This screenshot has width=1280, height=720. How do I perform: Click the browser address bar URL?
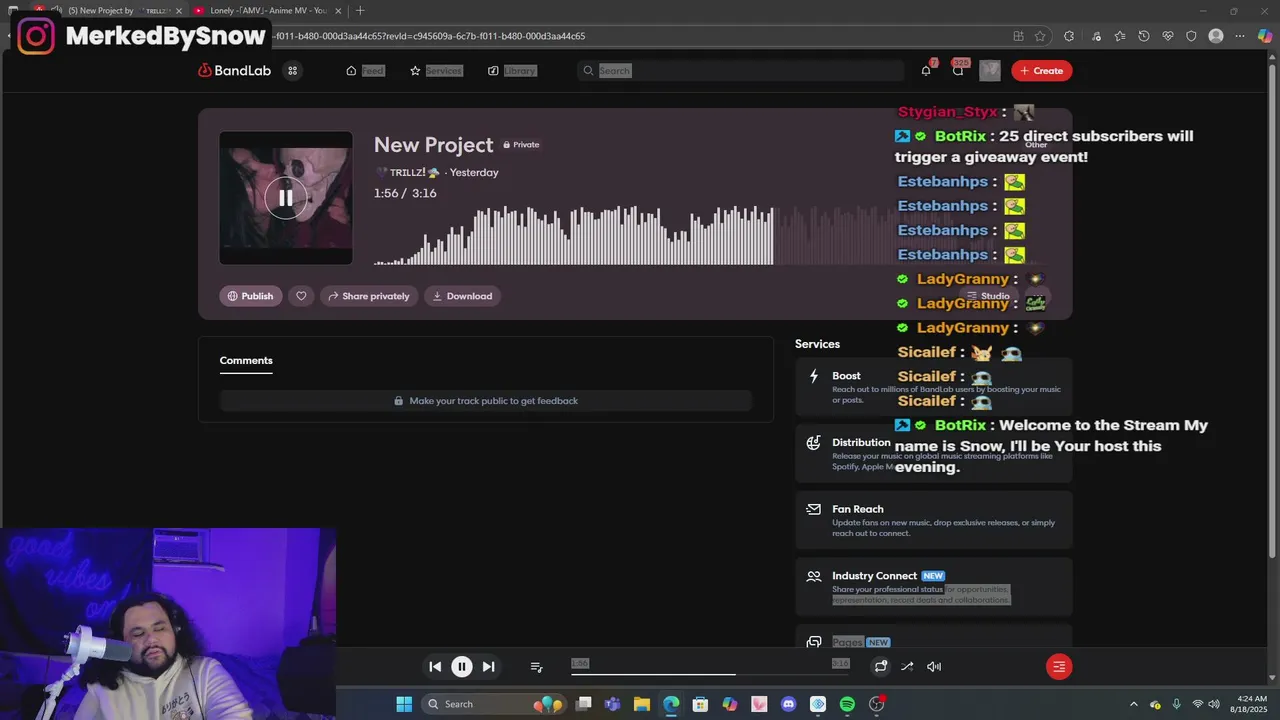click(x=430, y=36)
